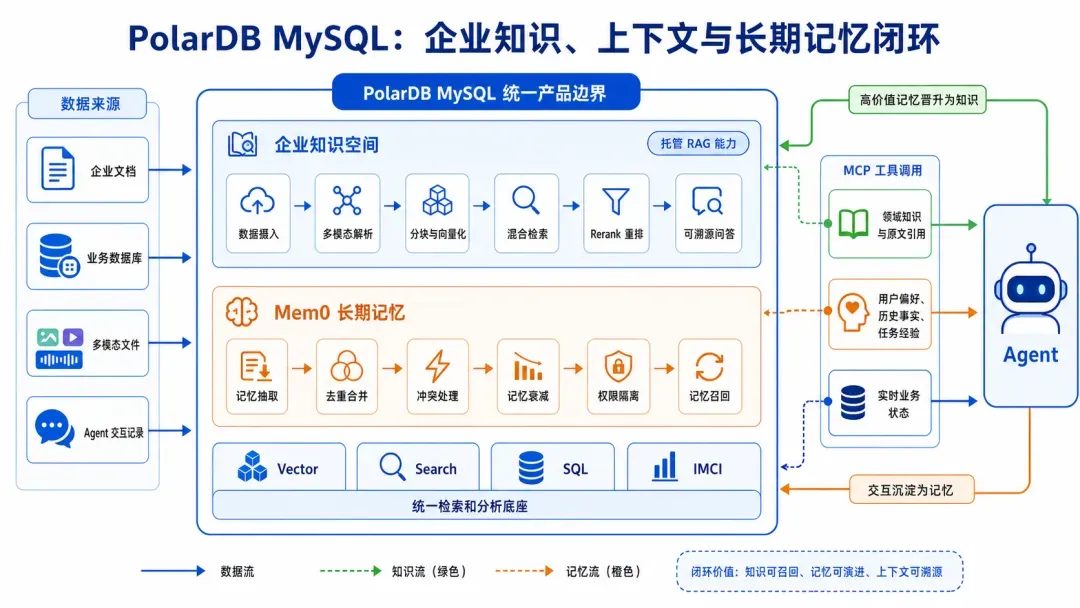The image size is (1080, 608).
Task: Click the Search magnifier icon in bottom row
Action: [392, 466]
